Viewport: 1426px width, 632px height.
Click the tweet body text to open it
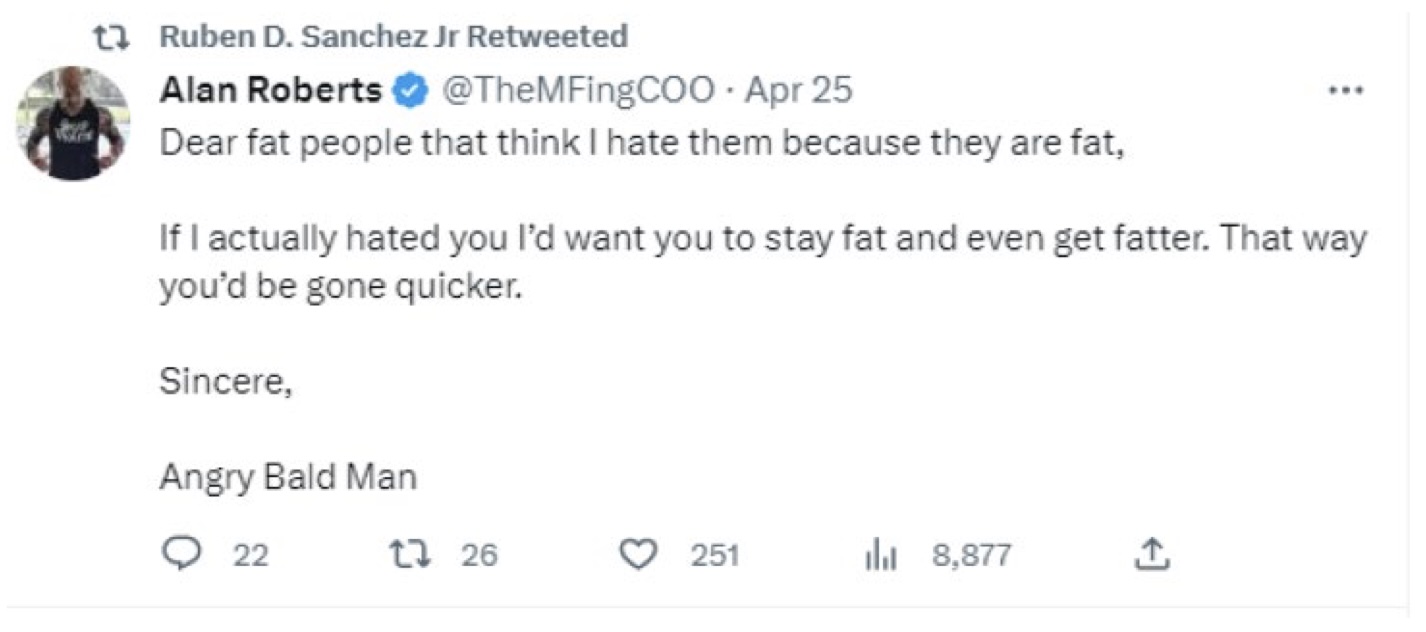coord(700,240)
